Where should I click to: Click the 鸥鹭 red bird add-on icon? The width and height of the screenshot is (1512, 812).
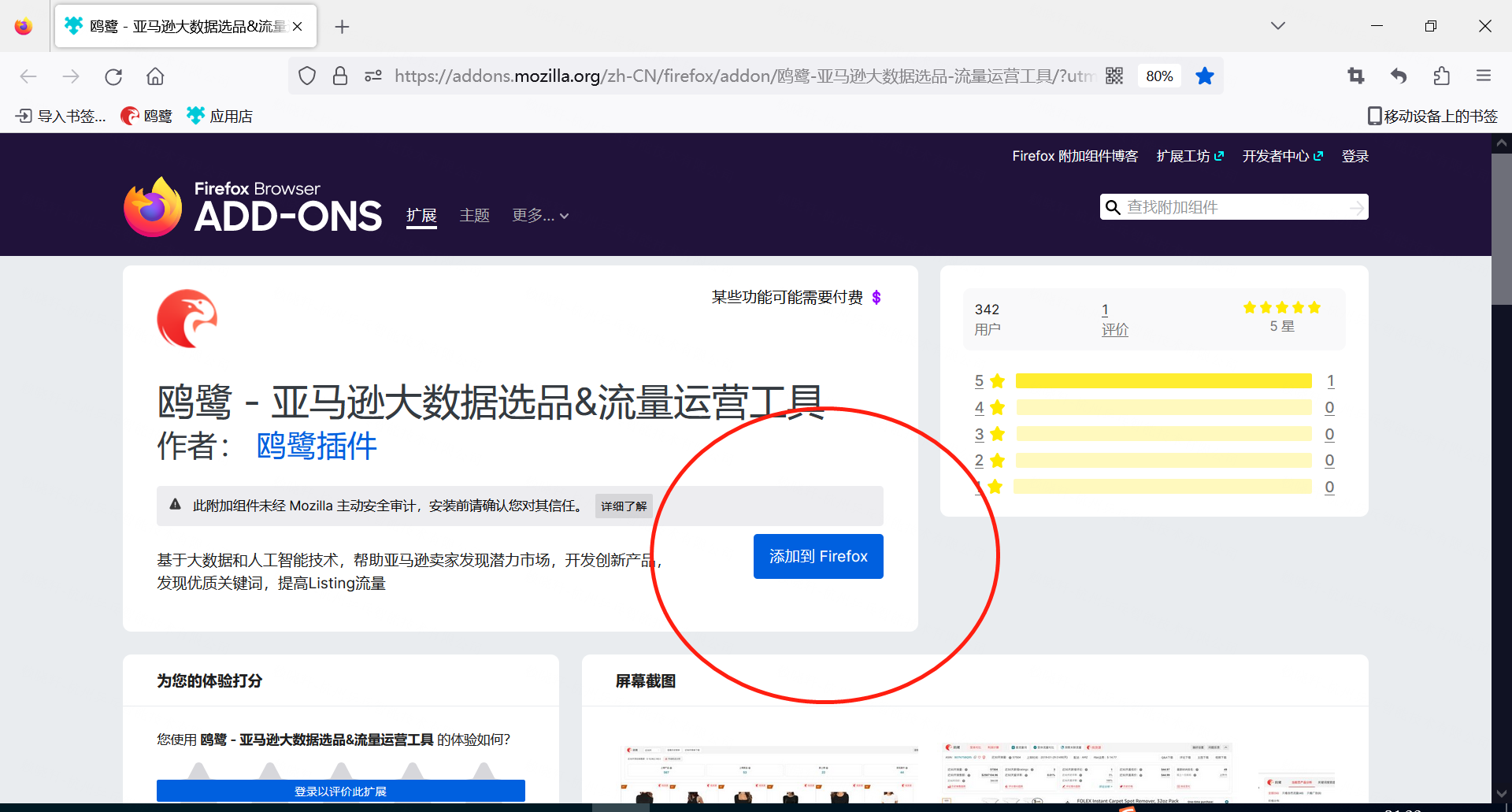[x=187, y=318]
